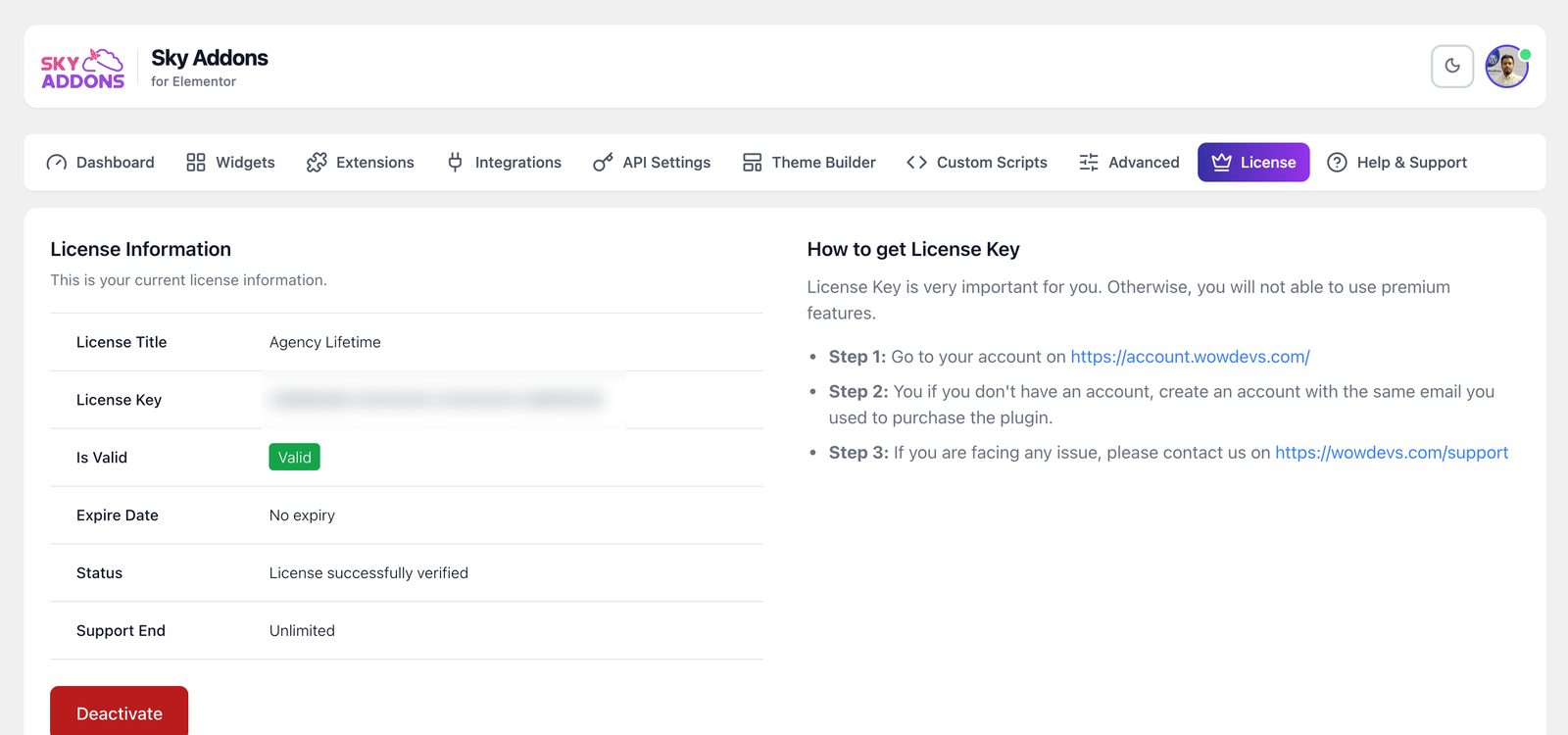Deactivate the license
The width and height of the screenshot is (1568, 735).
coord(120,712)
